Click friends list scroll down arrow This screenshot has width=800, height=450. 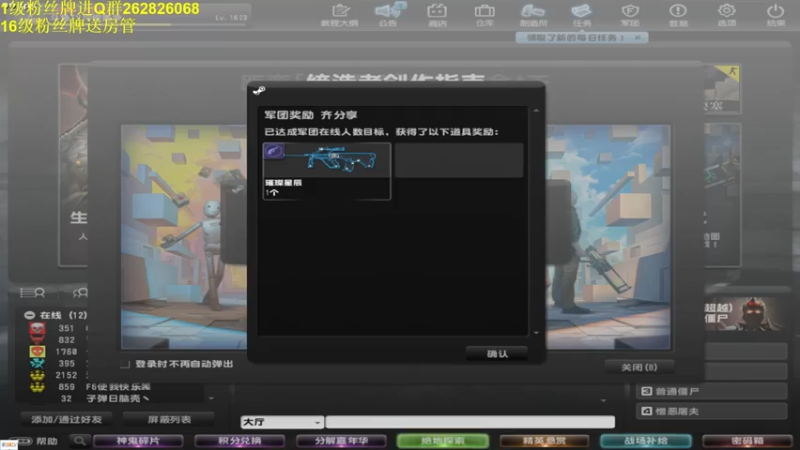211,398
